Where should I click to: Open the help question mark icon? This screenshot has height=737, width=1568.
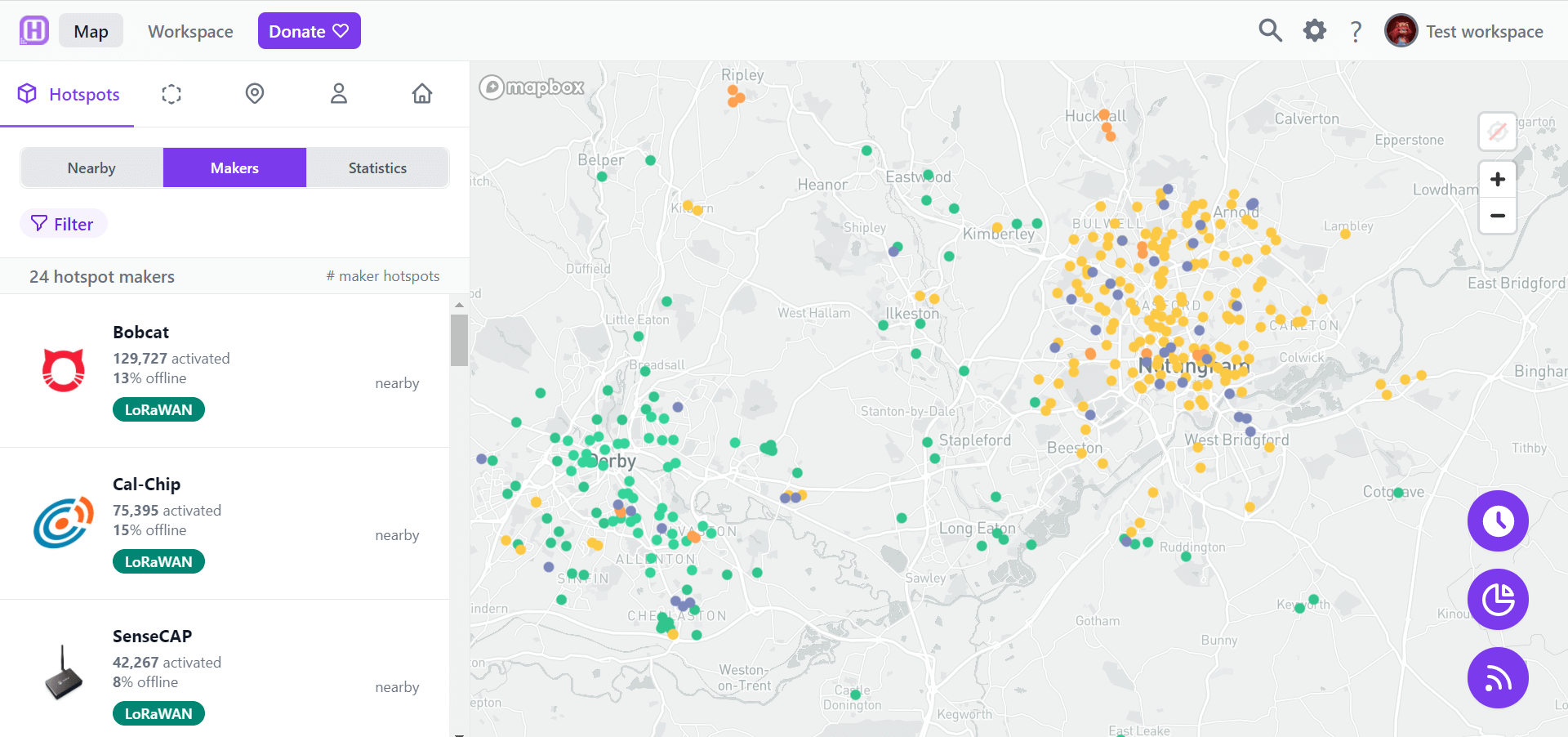(x=1356, y=32)
